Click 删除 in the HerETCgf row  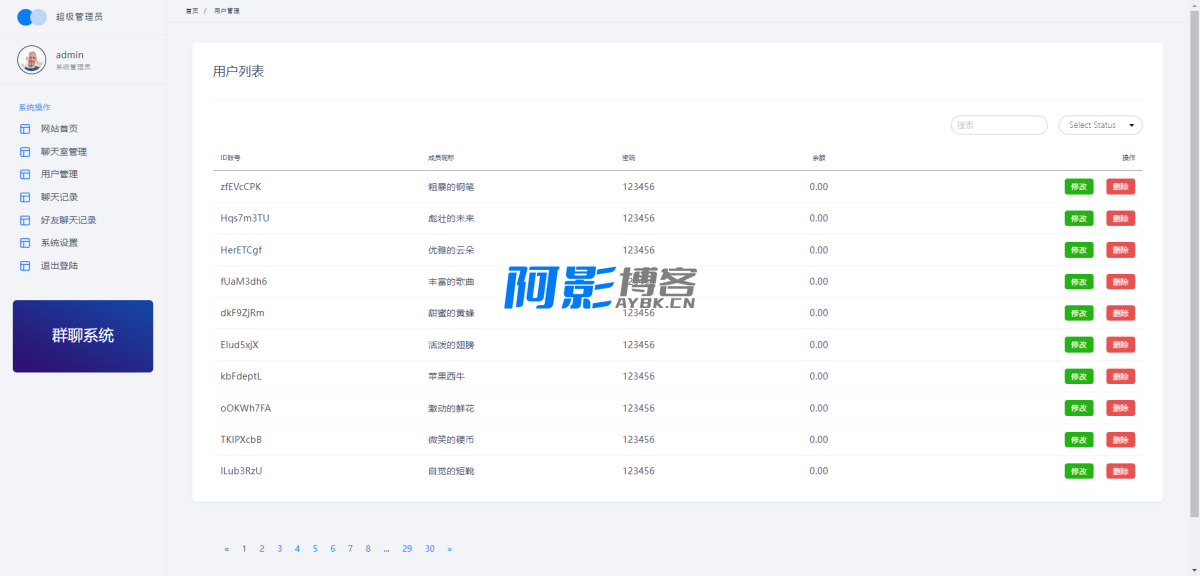point(1120,250)
